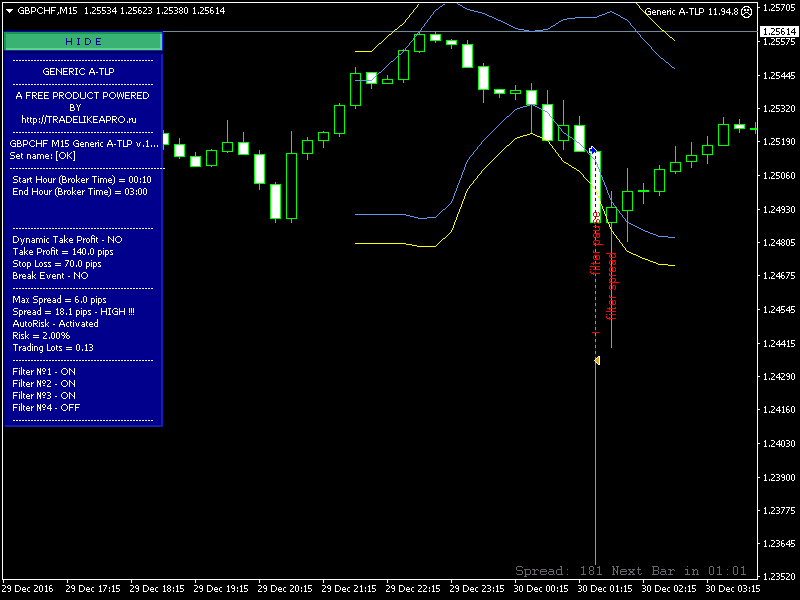Click the 'Generic A-TLP 11.94.8' EA label
This screenshot has width=800, height=600.
pyautogui.click(x=691, y=11)
